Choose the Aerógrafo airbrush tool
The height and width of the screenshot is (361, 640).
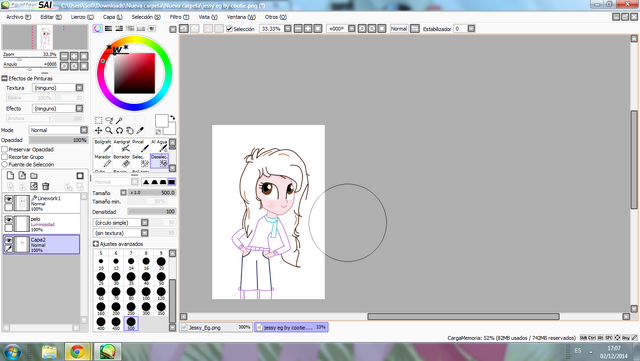pos(122,146)
